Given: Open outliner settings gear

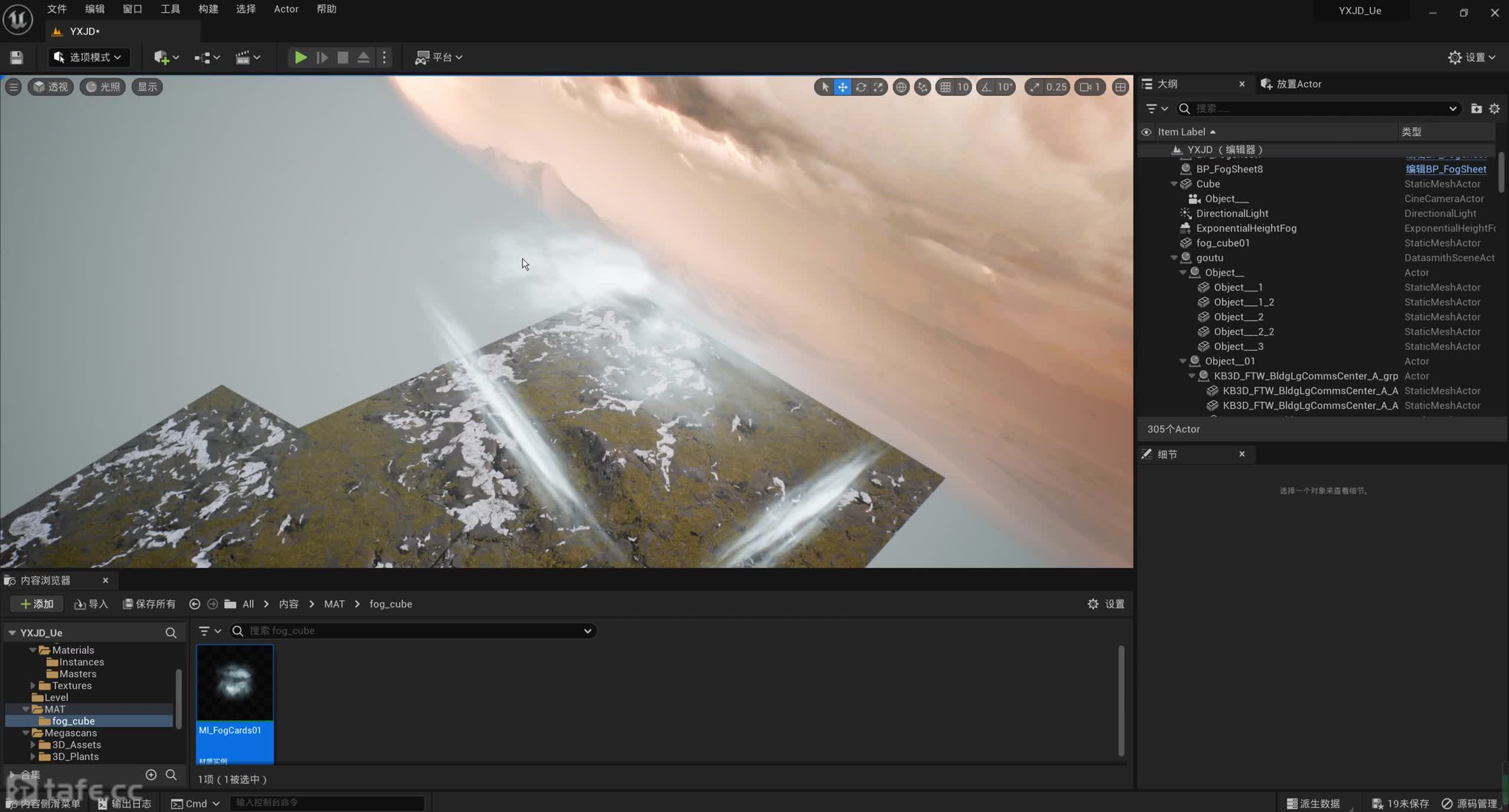Looking at the screenshot, I should (1494, 108).
